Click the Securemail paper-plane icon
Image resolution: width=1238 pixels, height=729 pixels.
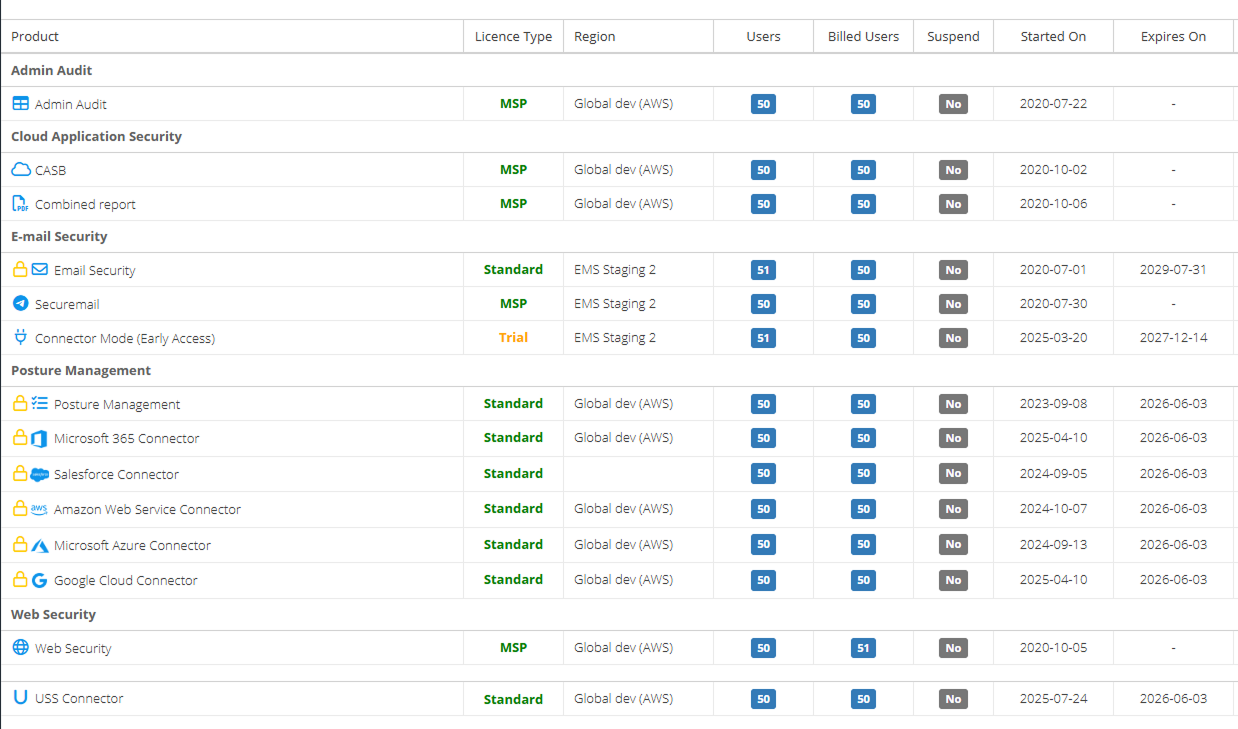tap(20, 303)
